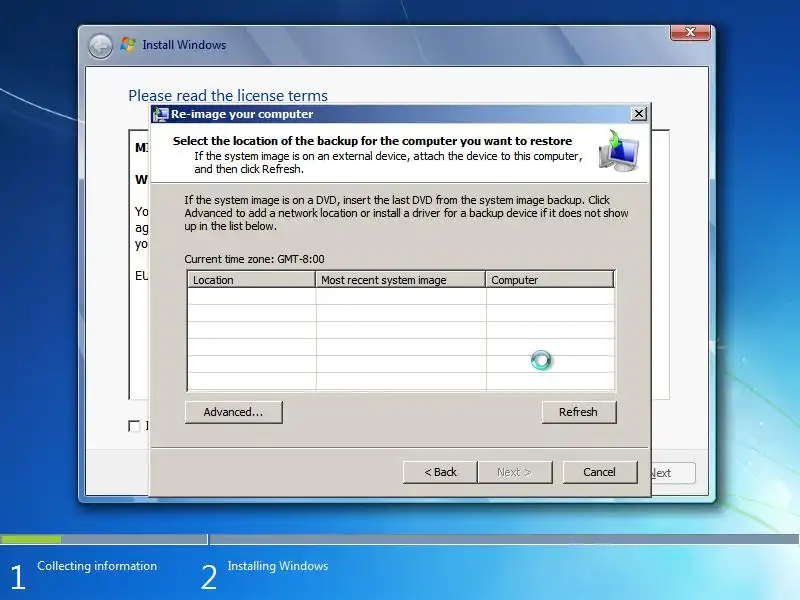Click the Advanced... button
This screenshot has height=600, width=800.
point(234,412)
